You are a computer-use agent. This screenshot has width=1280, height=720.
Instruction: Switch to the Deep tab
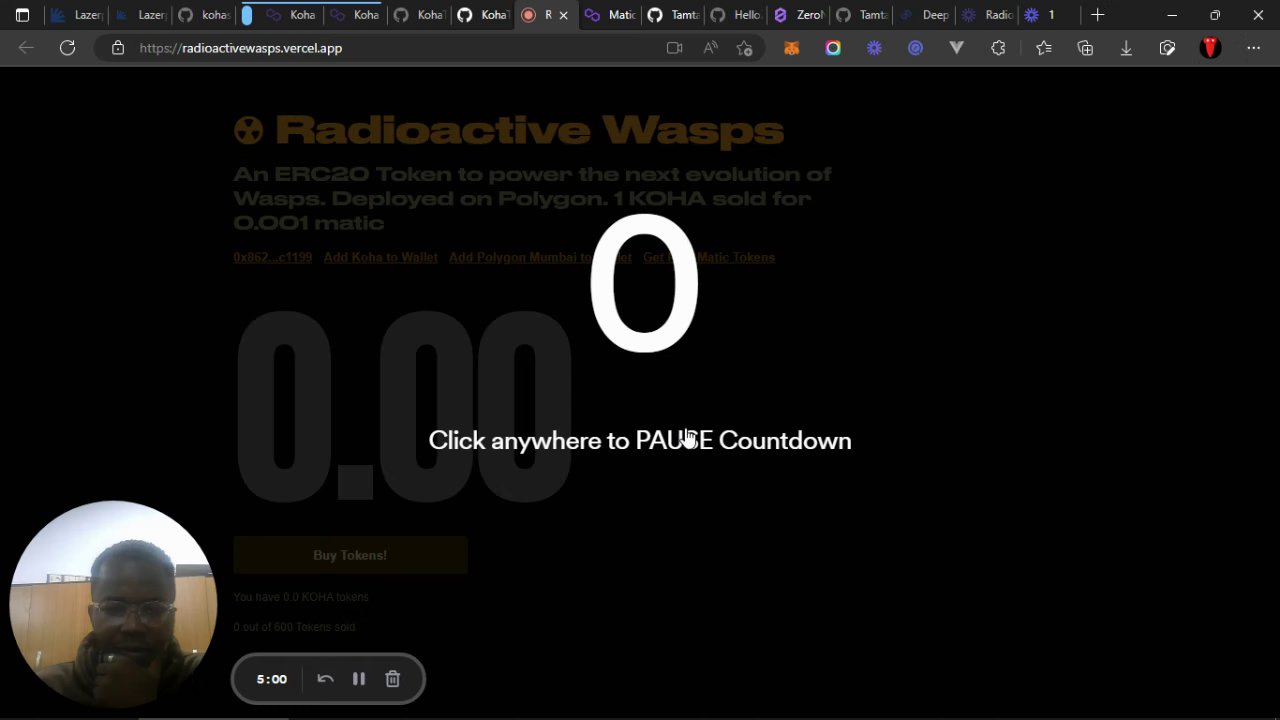tap(923, 15)
